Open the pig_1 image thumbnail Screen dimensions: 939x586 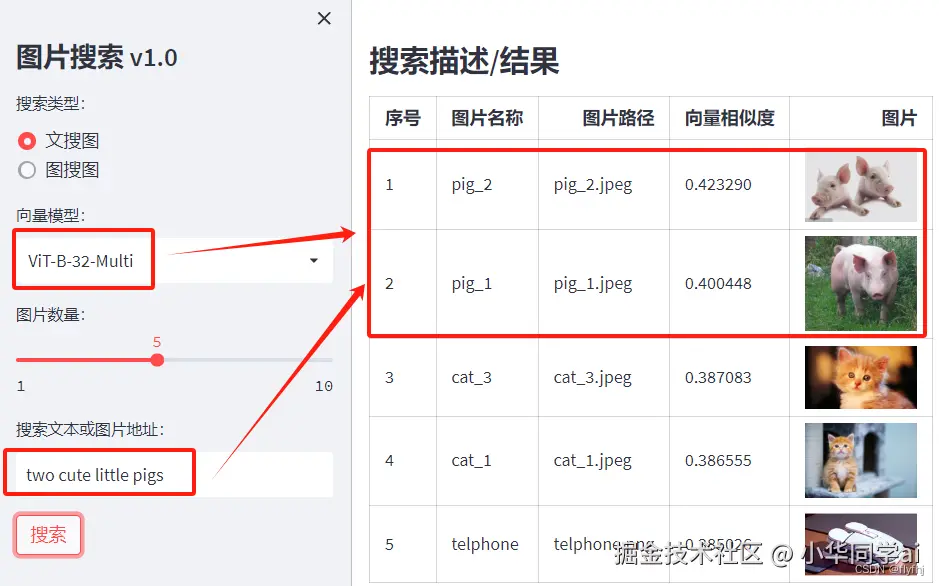tap(860, 282)
